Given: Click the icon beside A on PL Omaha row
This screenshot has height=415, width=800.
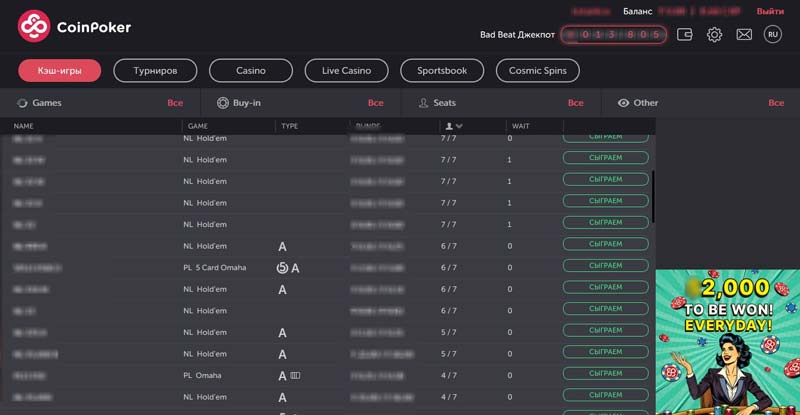Looking at the screenshot, I should click(x=295, y=376).
